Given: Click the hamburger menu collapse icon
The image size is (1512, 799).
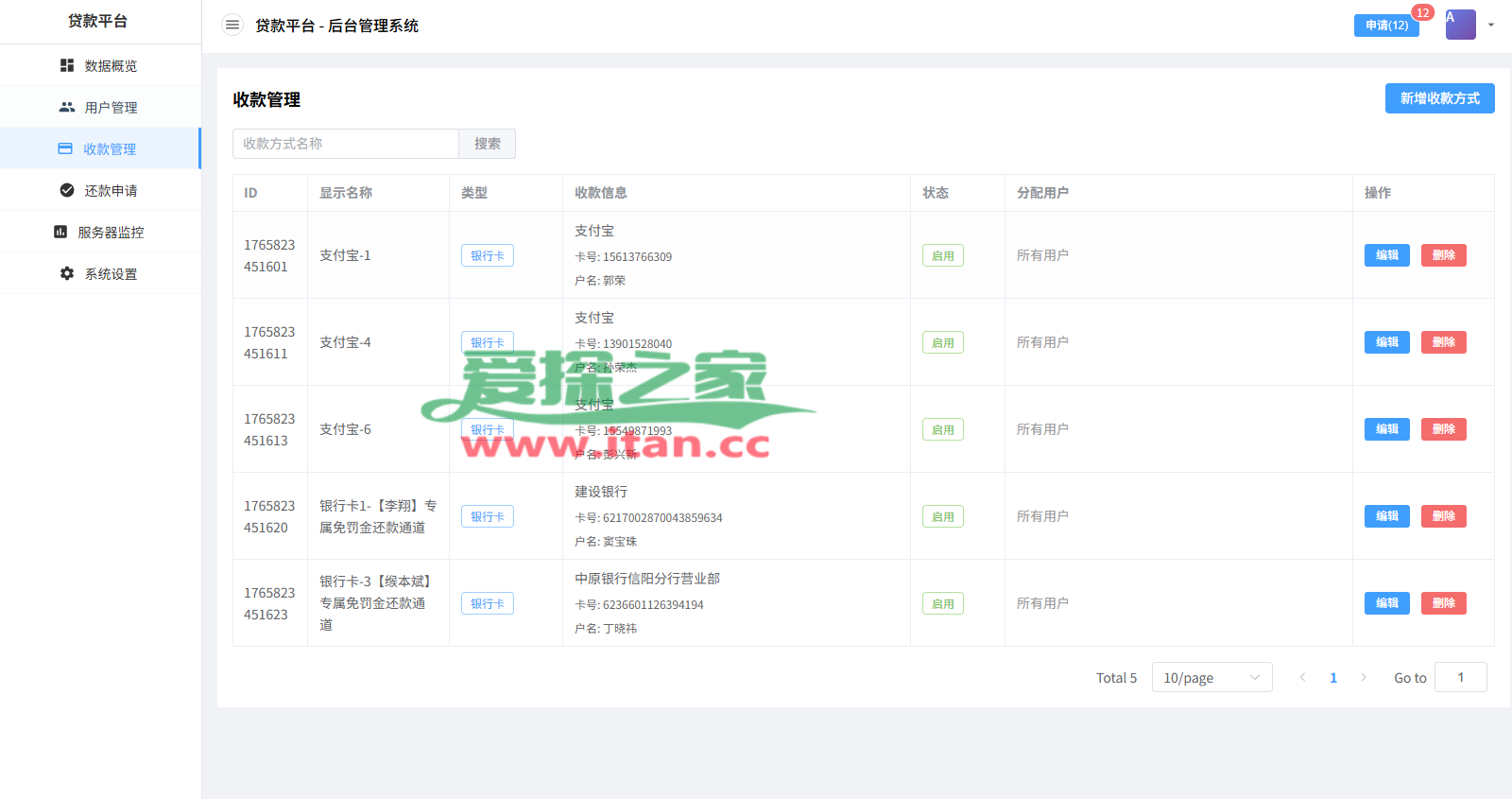Looking at the screenshot, I should click(232, 25).
